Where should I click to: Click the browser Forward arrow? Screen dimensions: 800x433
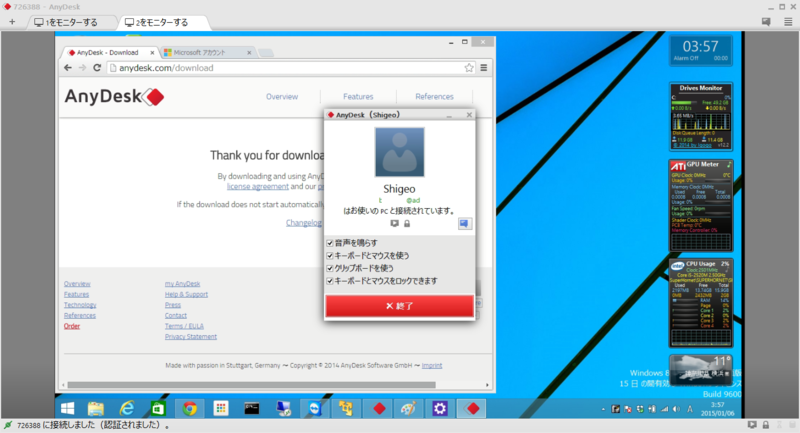(82, 68)
